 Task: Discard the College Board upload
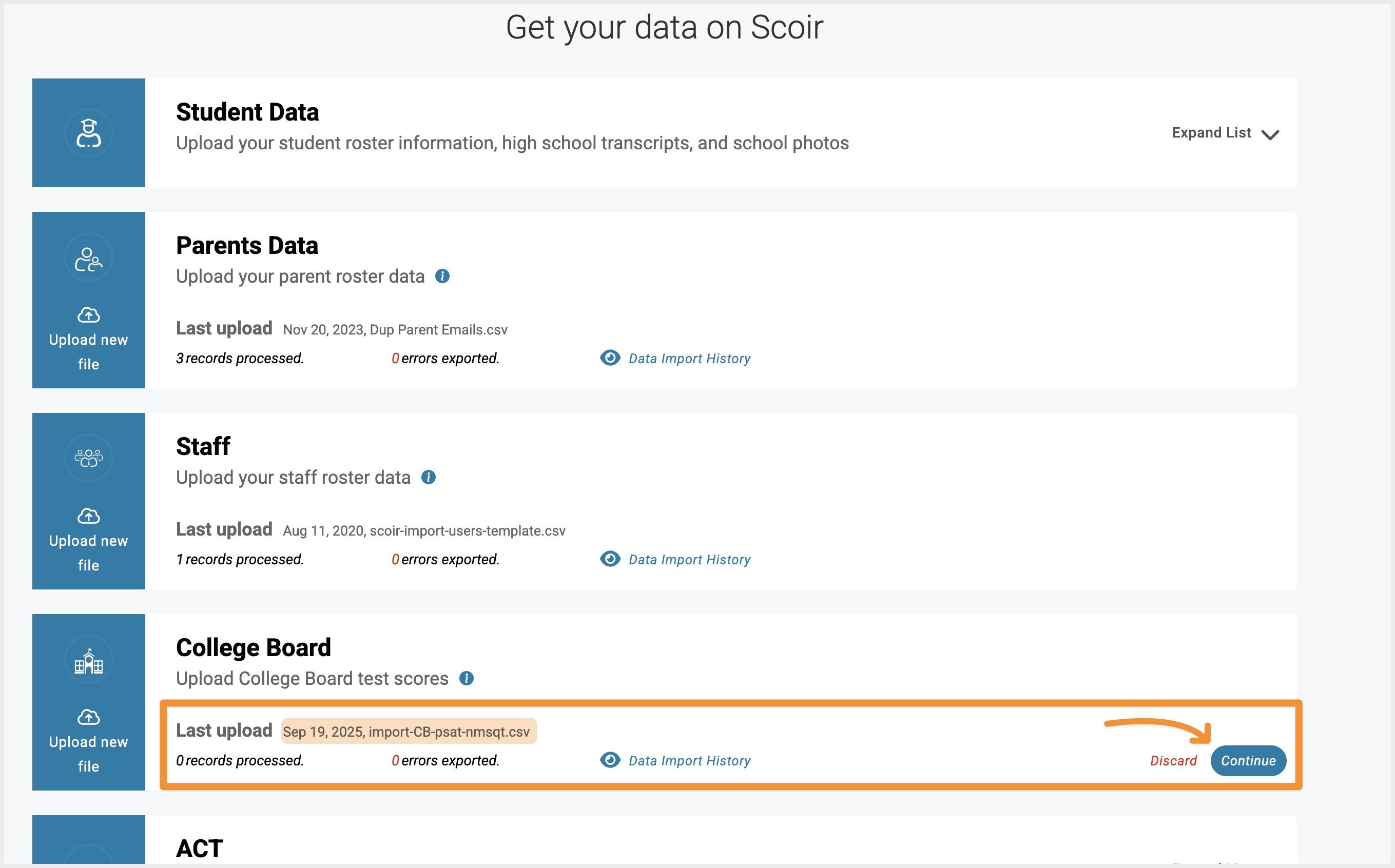1173,761
